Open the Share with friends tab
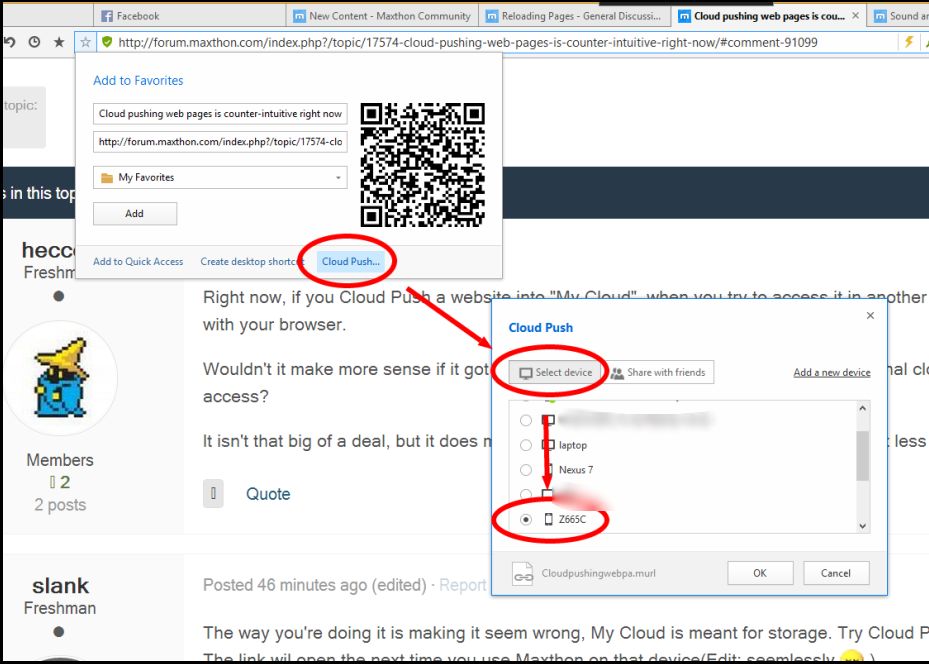929x664 pixels. 658,373
